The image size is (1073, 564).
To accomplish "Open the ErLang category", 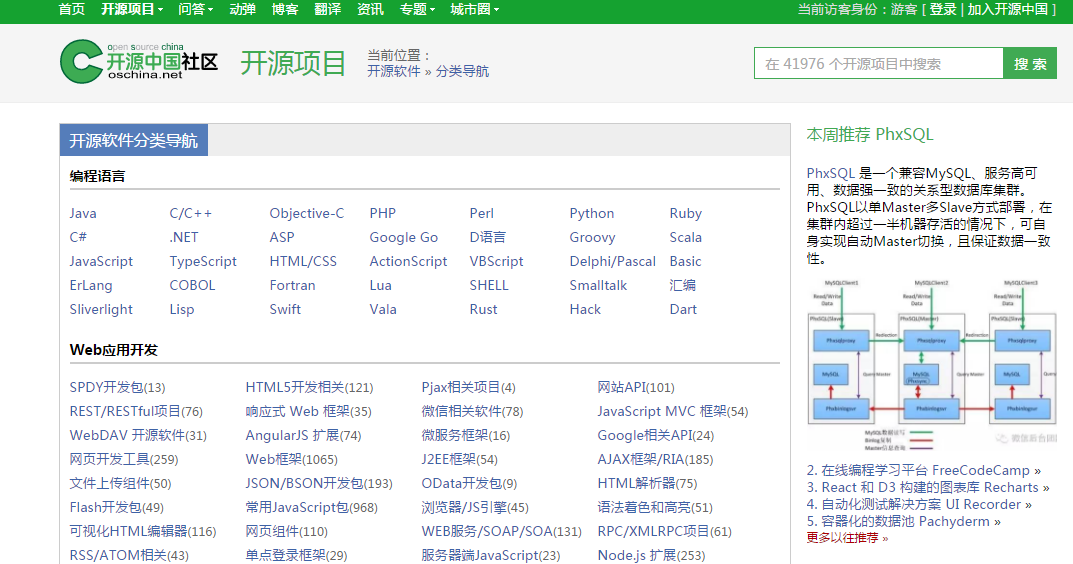I will tap(91, 285).
